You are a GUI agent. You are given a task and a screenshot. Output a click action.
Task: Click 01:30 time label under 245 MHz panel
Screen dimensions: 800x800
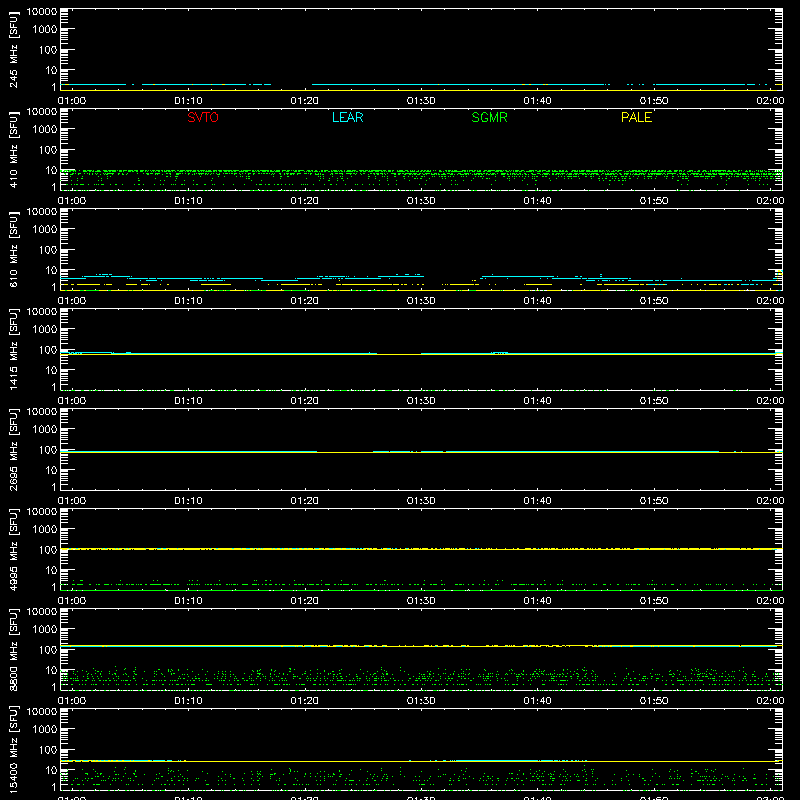tap(421, 101)
